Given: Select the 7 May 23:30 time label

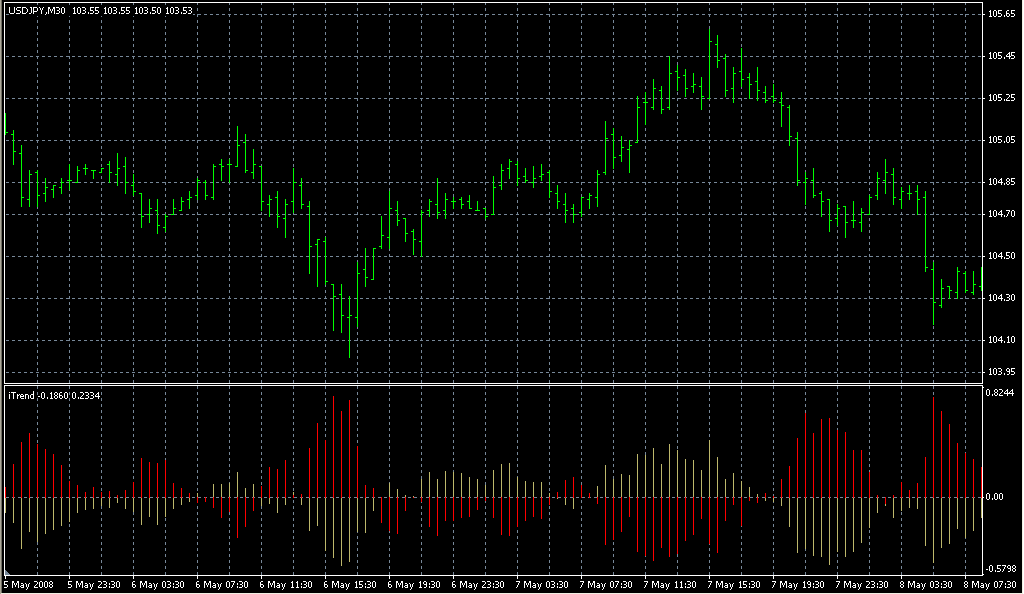Looking at the screenshot, I should pyautogui.click(x=862, y=585).
